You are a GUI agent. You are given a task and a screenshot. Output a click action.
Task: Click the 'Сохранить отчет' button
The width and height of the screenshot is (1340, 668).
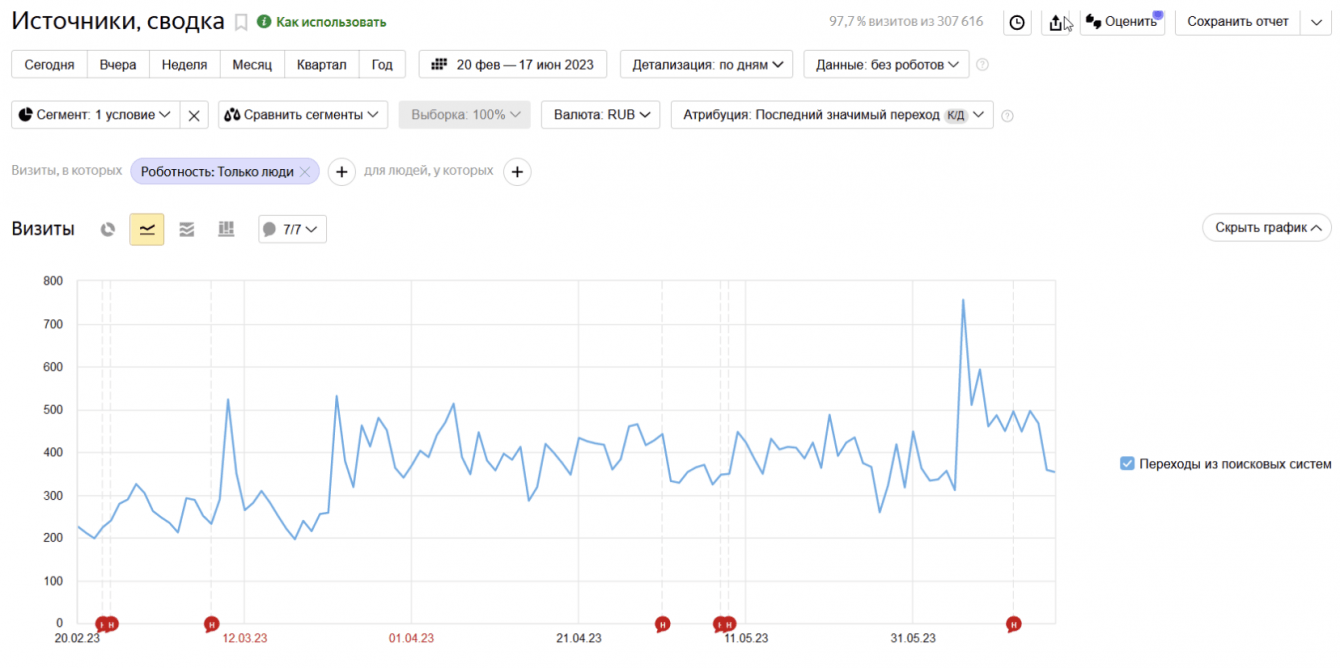tap(1236, 22)
